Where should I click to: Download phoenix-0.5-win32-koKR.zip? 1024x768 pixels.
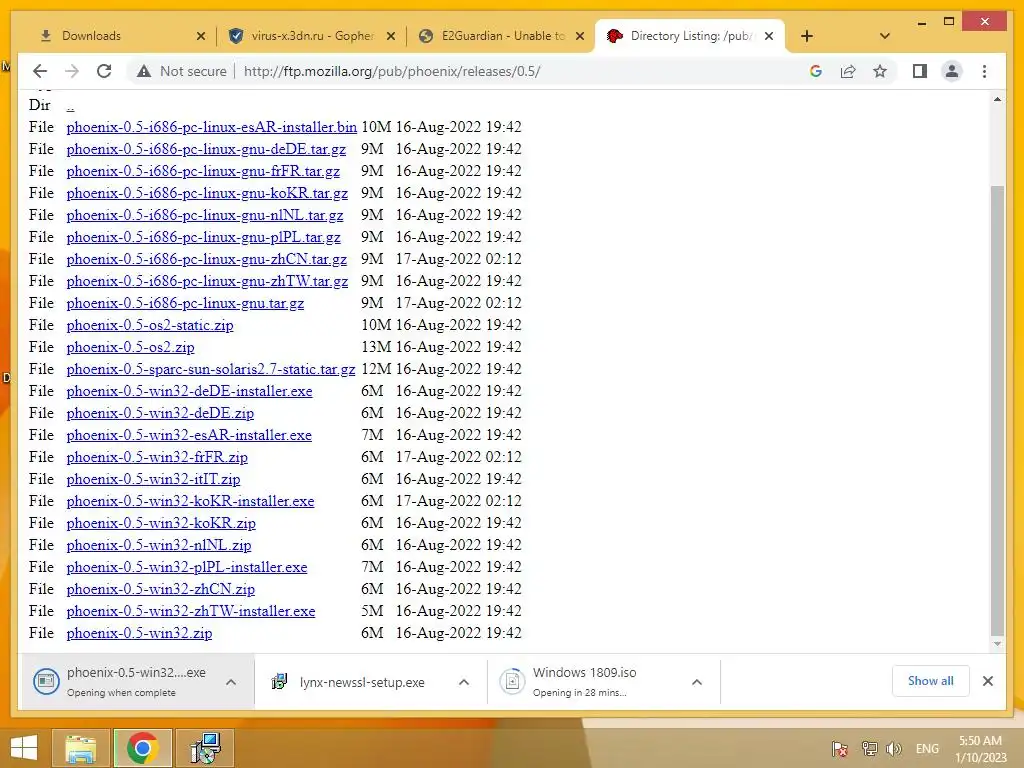tap(161, 524)
